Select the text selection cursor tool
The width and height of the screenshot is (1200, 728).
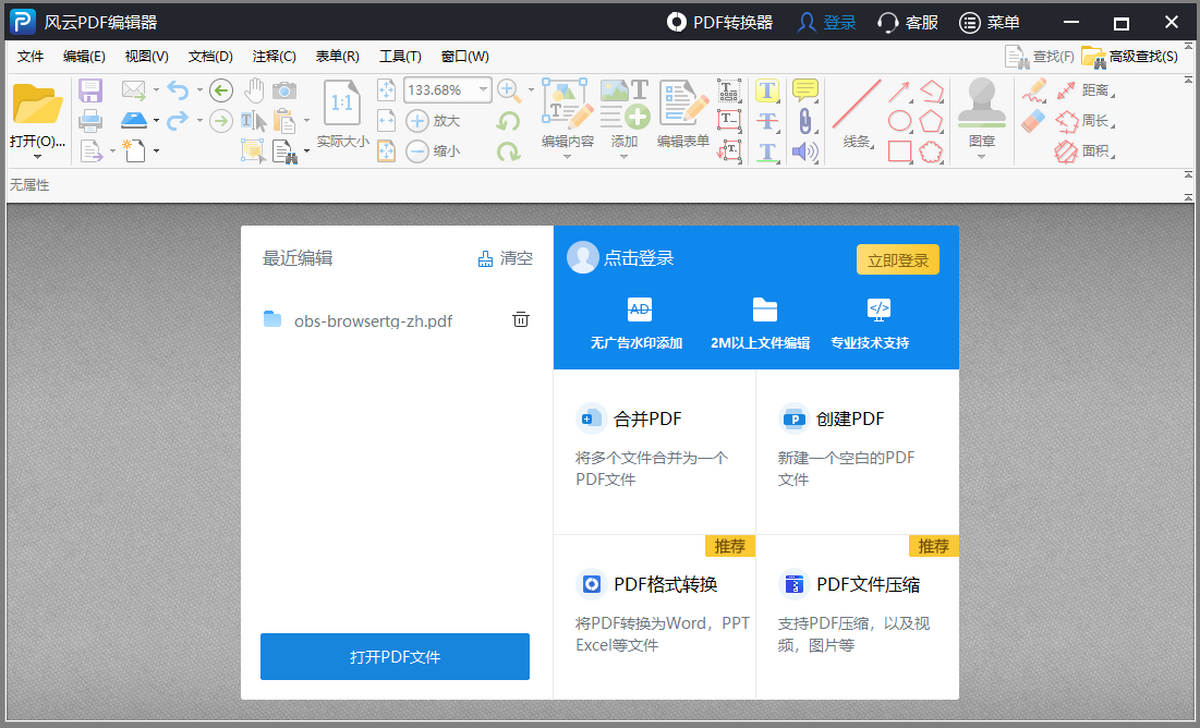253,121
